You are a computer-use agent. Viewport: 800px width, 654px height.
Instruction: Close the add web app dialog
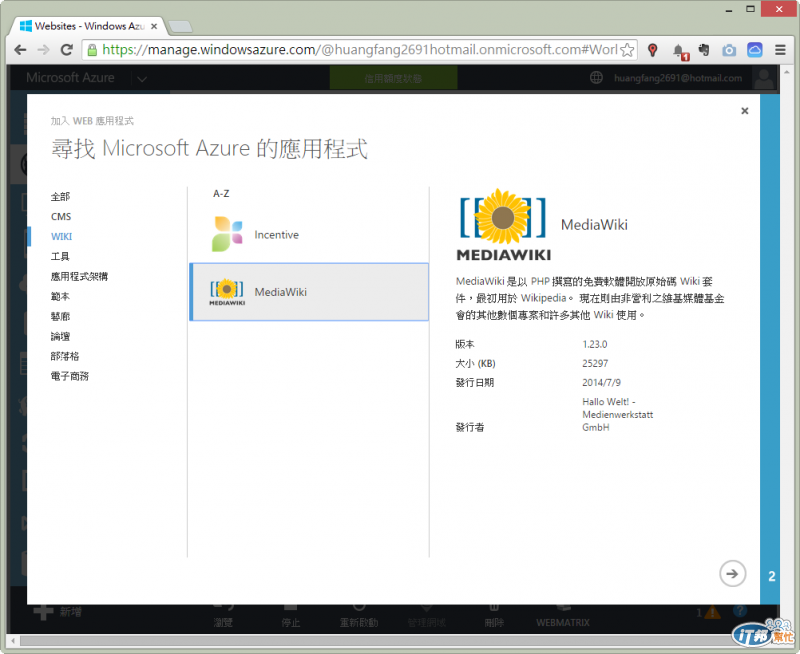tap(744, 111)
